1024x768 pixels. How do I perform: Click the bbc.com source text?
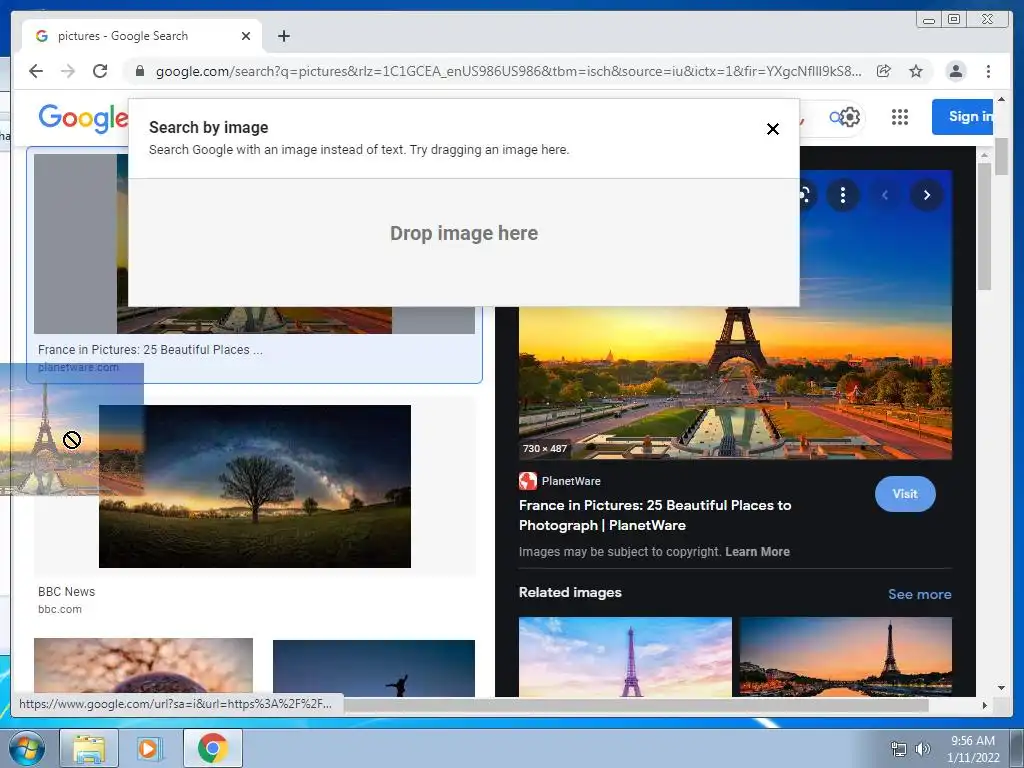coord(59,609)
